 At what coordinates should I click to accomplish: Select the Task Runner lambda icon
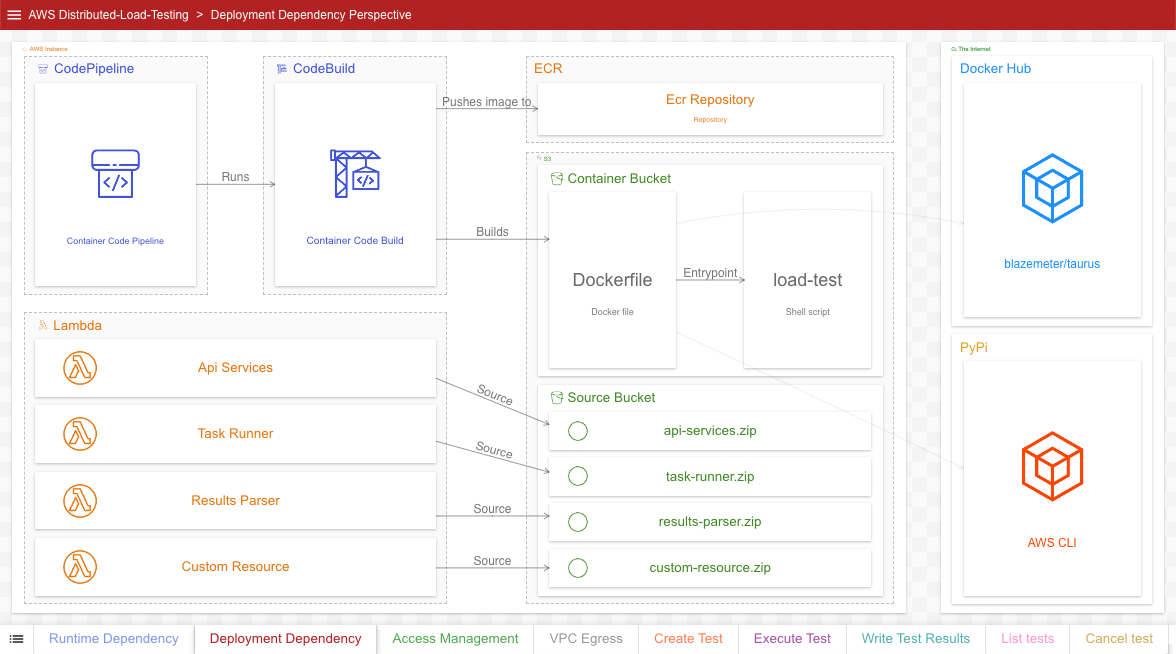80,434
